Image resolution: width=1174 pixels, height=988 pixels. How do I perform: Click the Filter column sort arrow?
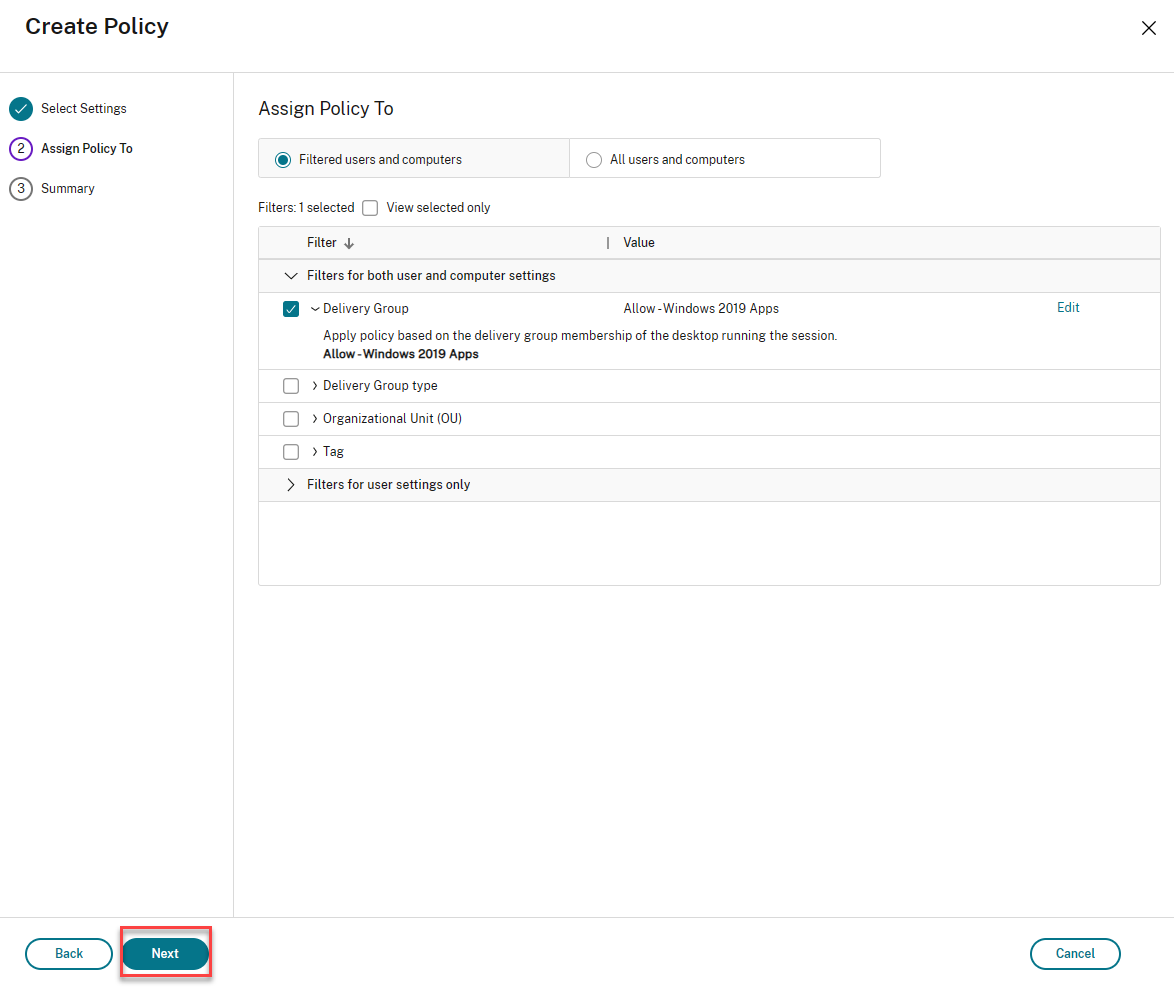click(x=349, y=243)
